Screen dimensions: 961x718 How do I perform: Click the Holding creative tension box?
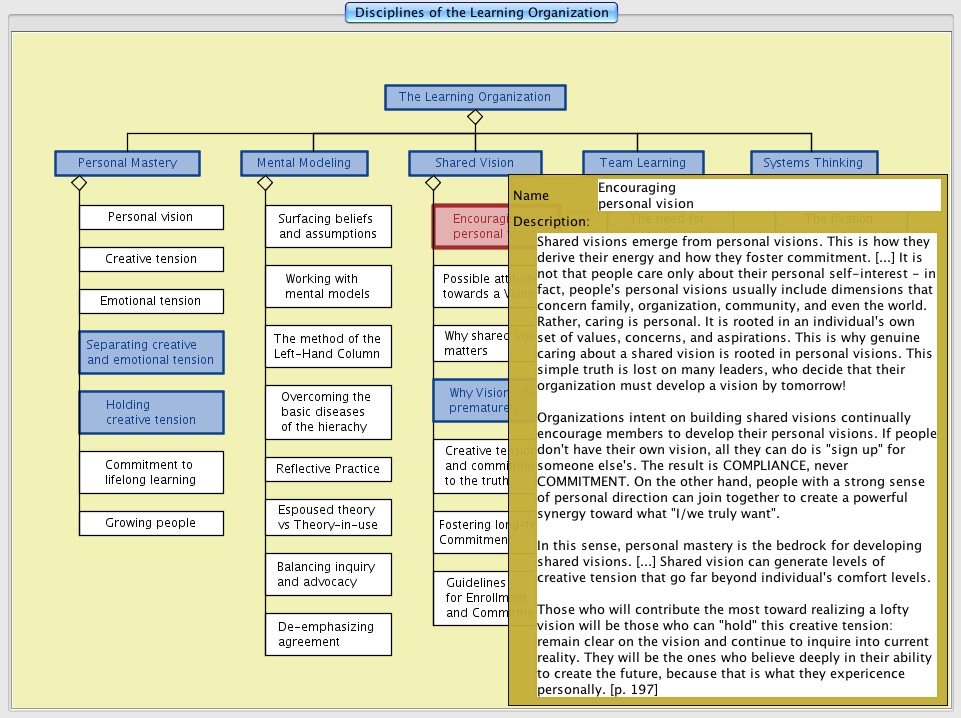[x=151, y=412]
